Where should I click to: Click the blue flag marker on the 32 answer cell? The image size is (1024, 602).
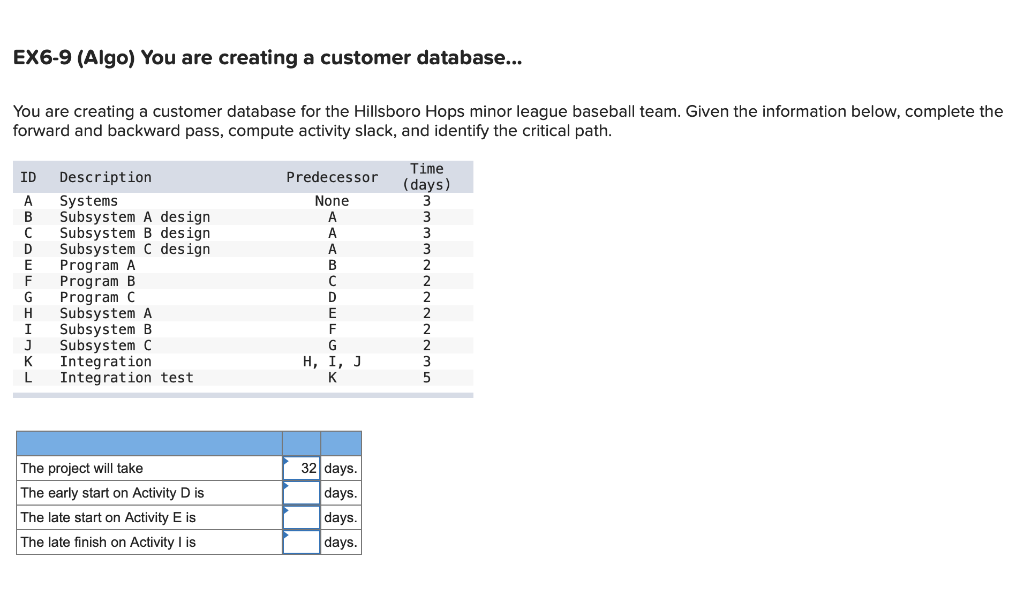[285, 461]
